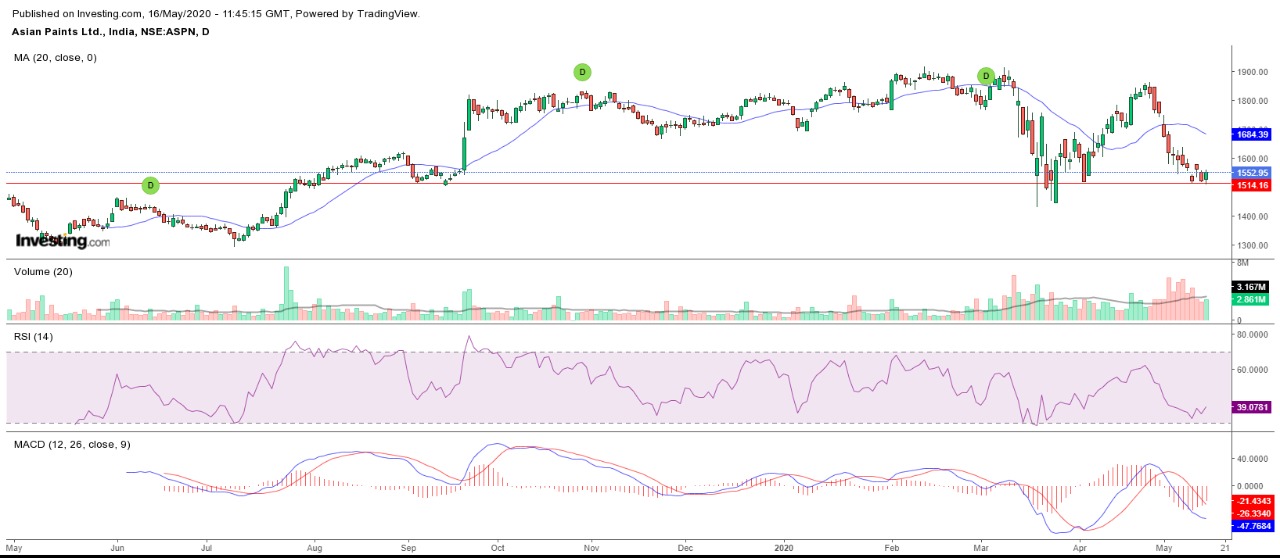Screen dimensions: 1280x558
Task: Open the RSI (14) indicator label
Action: pyautogui.click(x=34, y=336)
